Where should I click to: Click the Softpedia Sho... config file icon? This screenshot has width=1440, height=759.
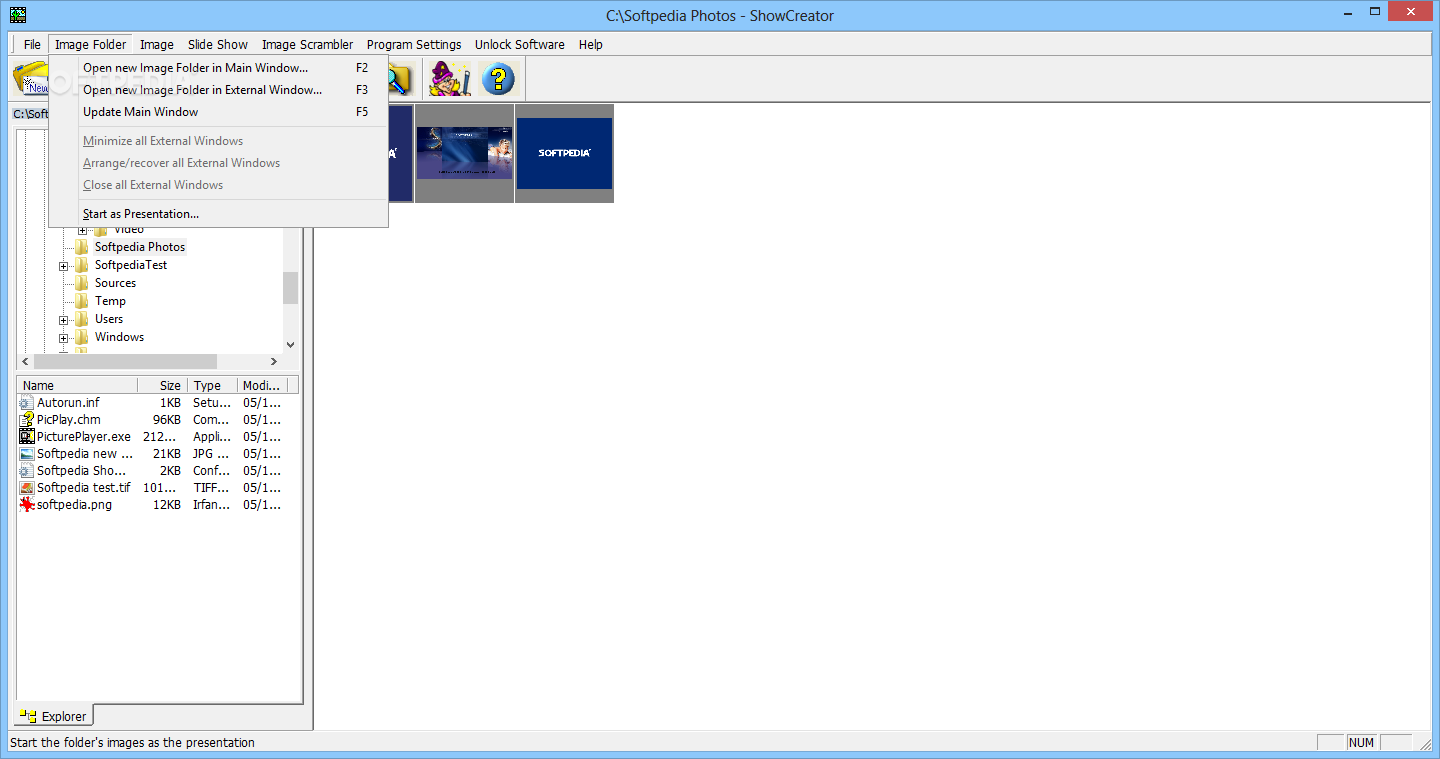click(x=27, y=471)
